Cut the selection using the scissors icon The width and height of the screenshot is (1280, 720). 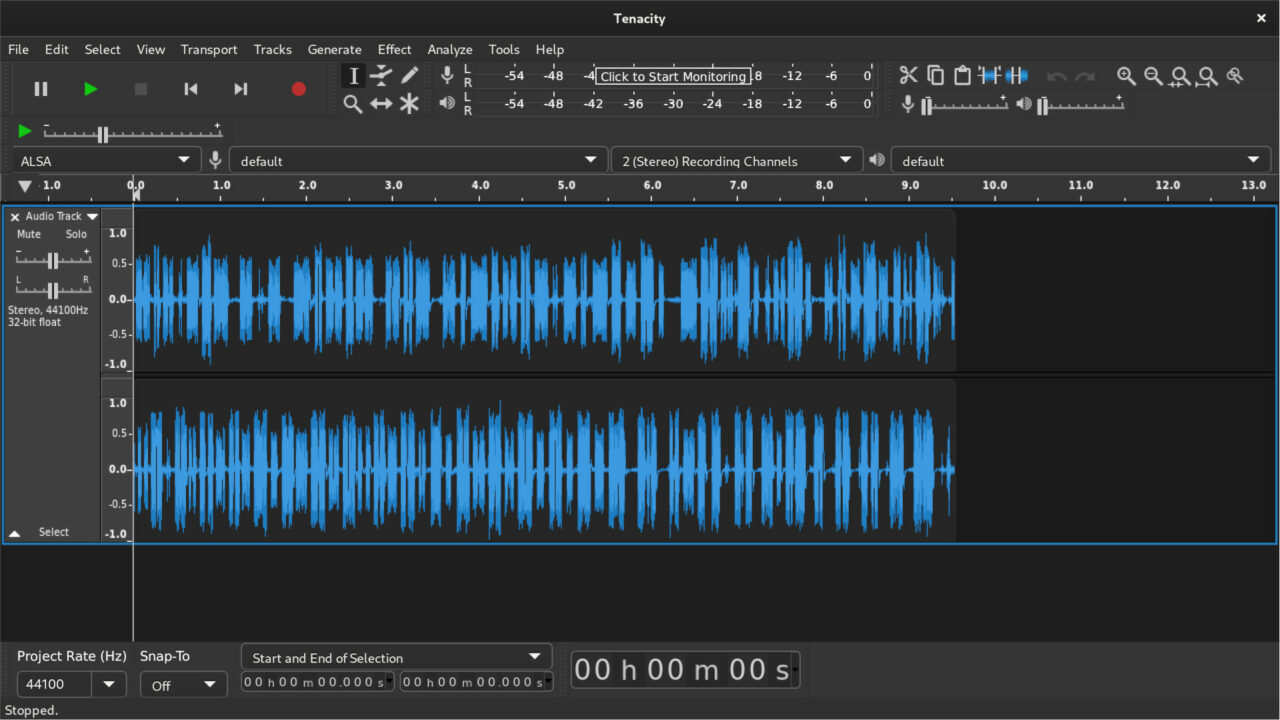(x=908, y=75)
